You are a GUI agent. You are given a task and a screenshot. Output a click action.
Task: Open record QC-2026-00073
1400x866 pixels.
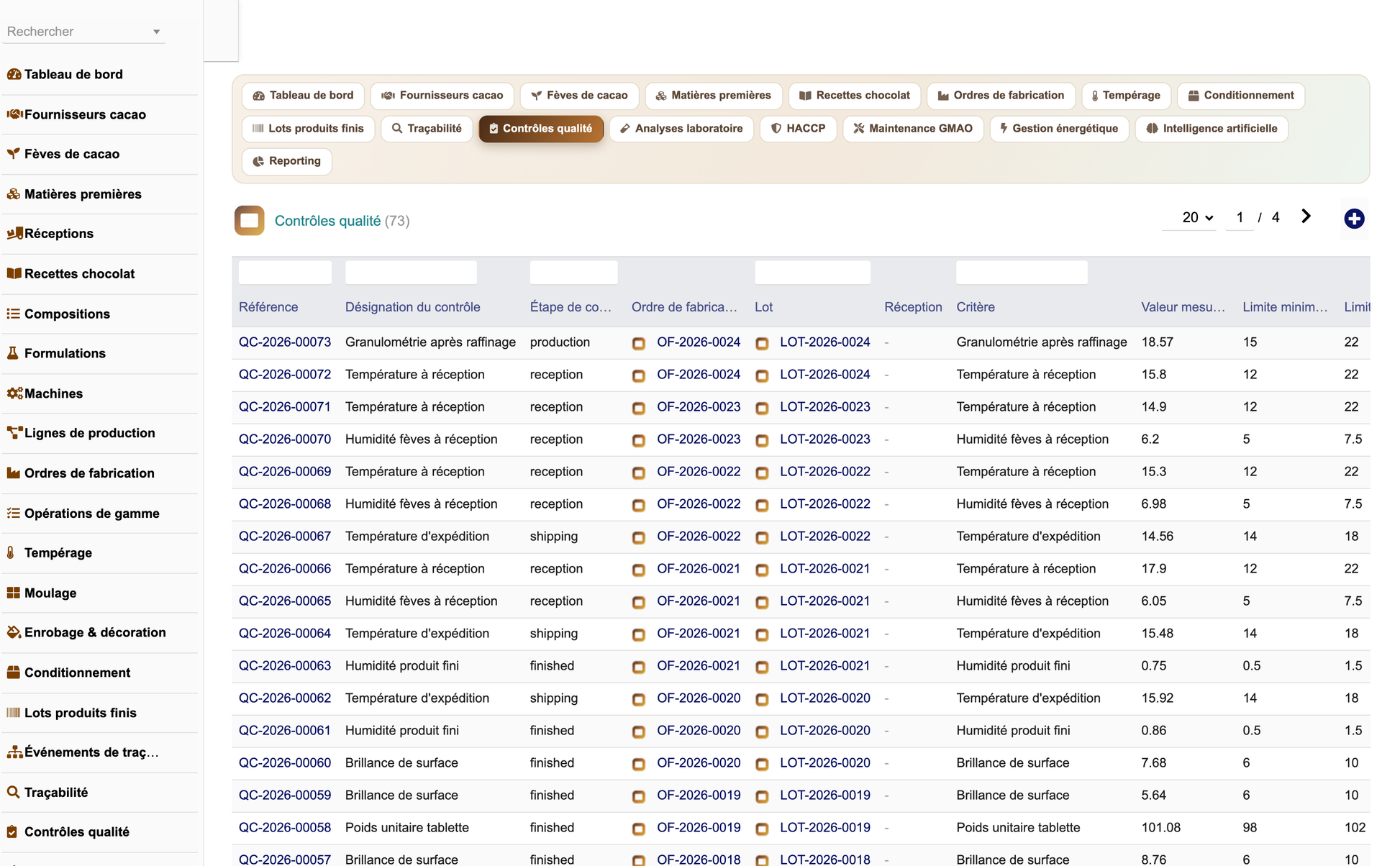click(285, 342)
